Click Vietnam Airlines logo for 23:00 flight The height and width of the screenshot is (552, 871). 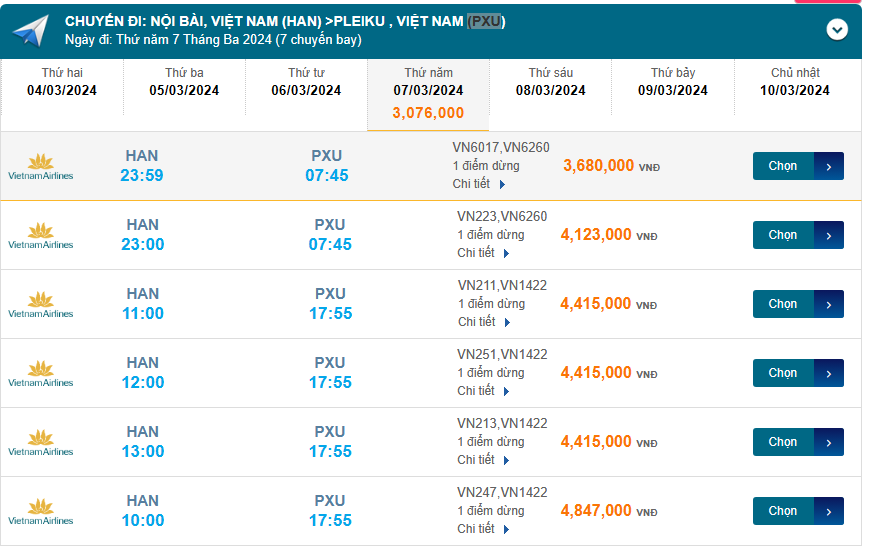click(41, 235)
